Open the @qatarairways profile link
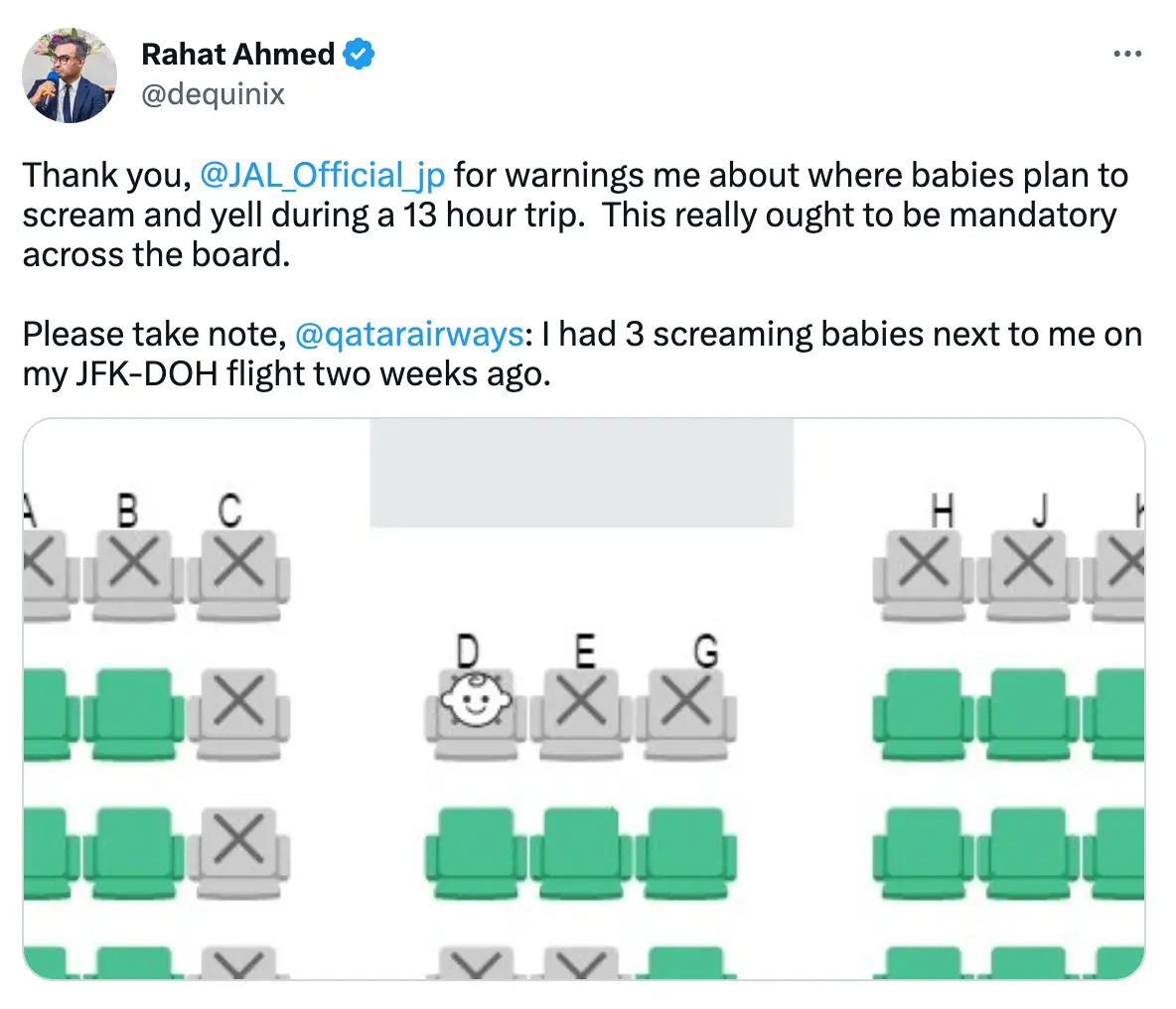The image size is (1176, 1009). (407, 334)
